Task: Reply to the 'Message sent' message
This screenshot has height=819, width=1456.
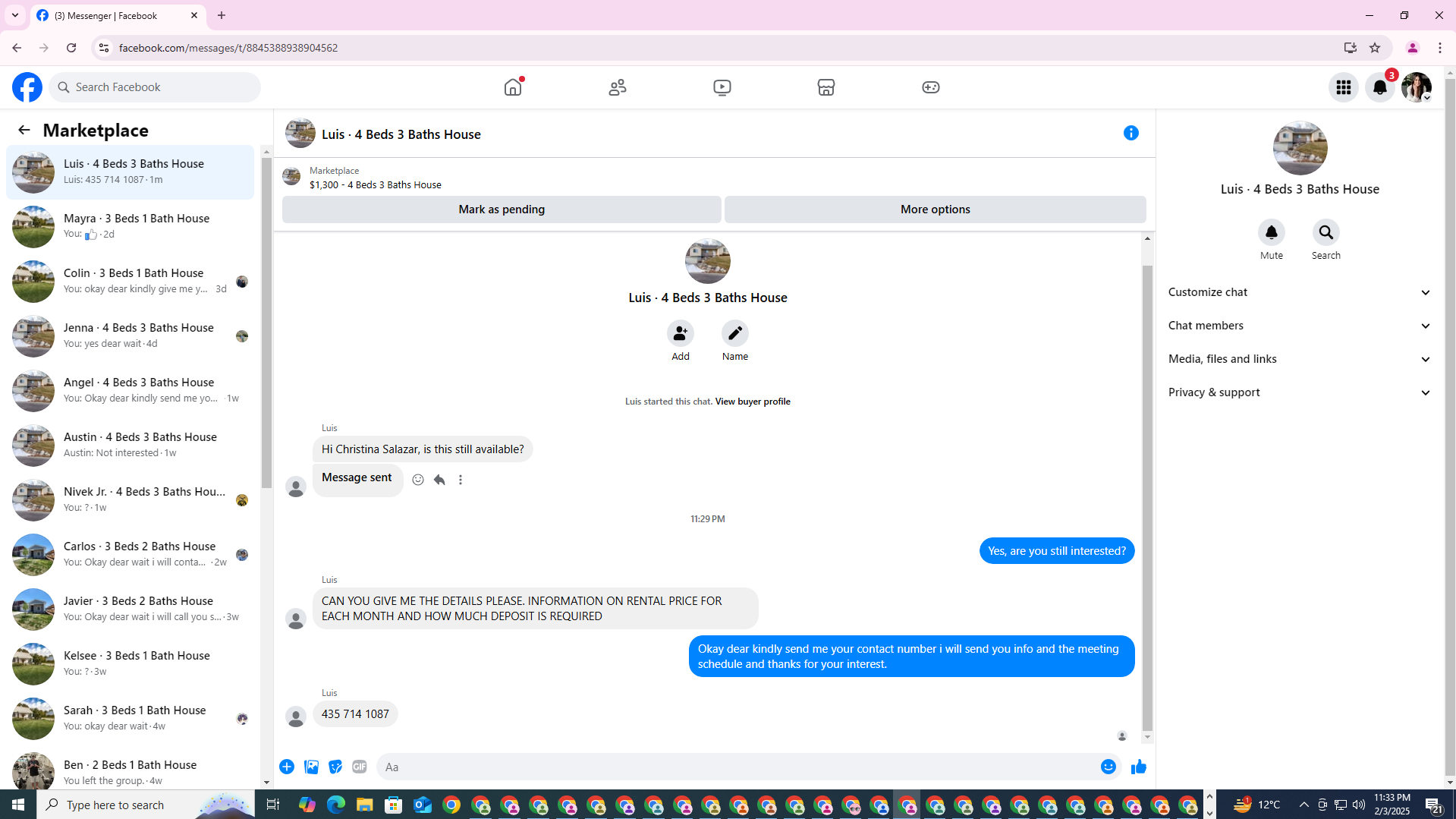Action: pyautogui.click(x=439, y=480)
